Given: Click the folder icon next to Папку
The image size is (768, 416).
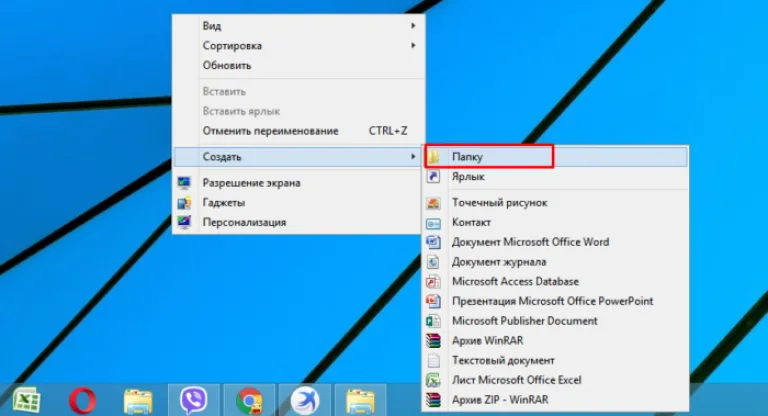Looking at the screenshot, I should coord(433,157).
